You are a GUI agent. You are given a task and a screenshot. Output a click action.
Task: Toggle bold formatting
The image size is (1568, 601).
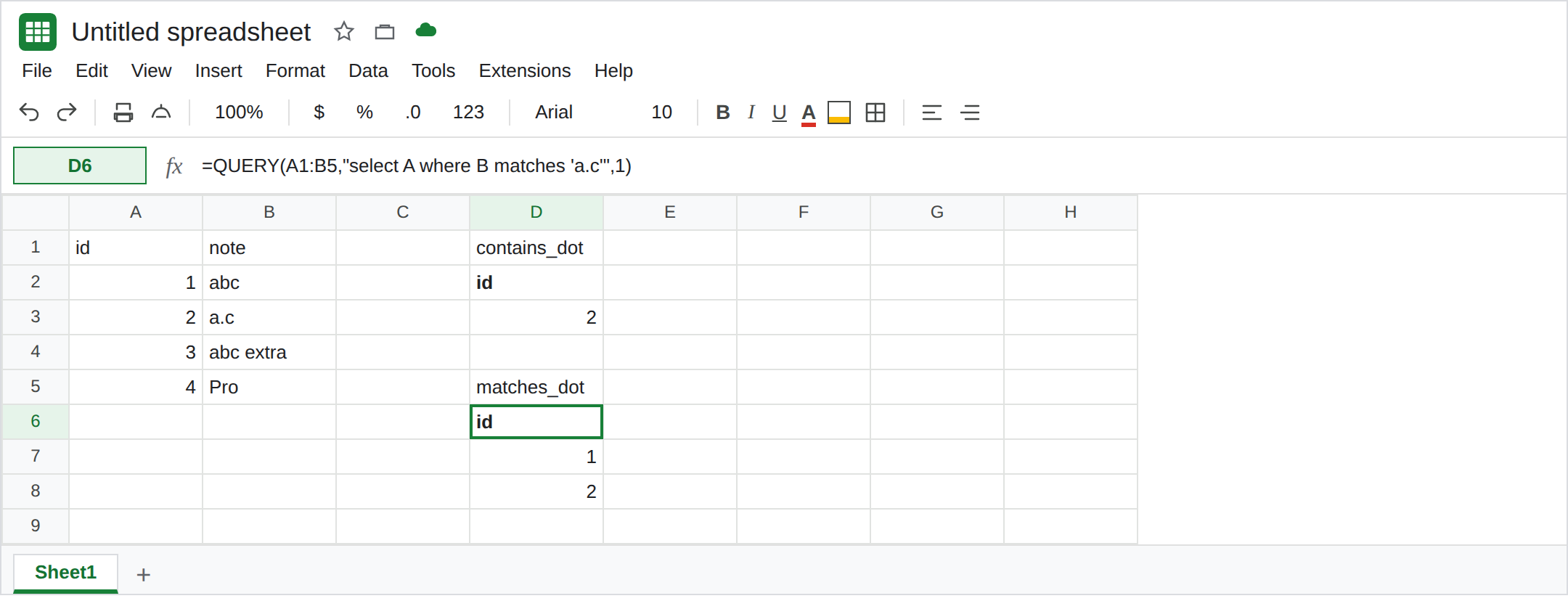(x=722, y=113)
